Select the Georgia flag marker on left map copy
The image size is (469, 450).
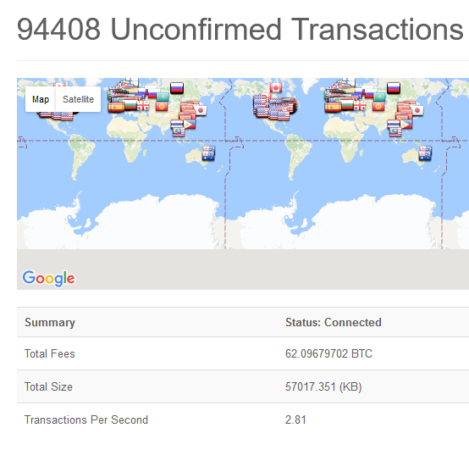pos(143,106)
